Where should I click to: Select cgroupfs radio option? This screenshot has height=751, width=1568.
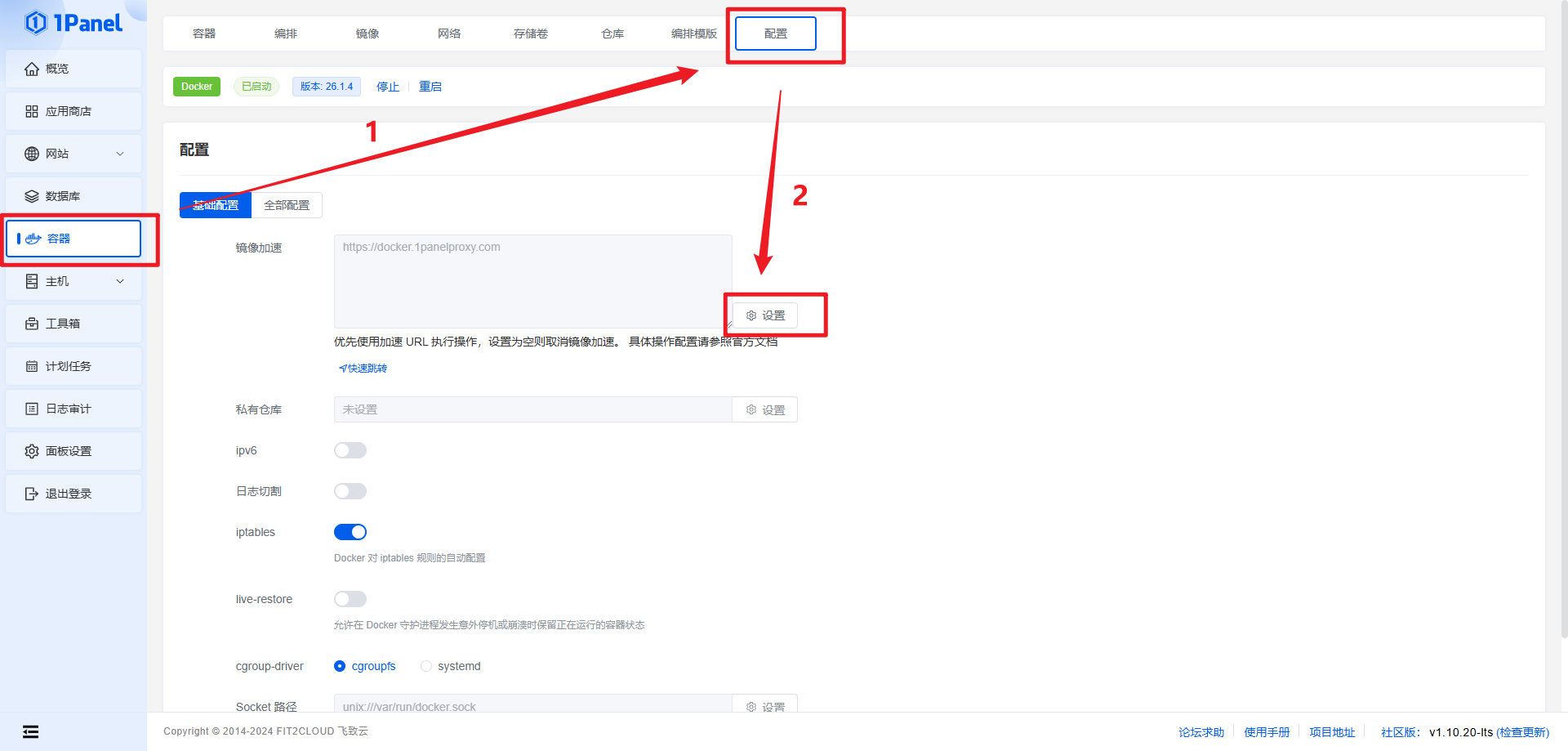(340, 666)
